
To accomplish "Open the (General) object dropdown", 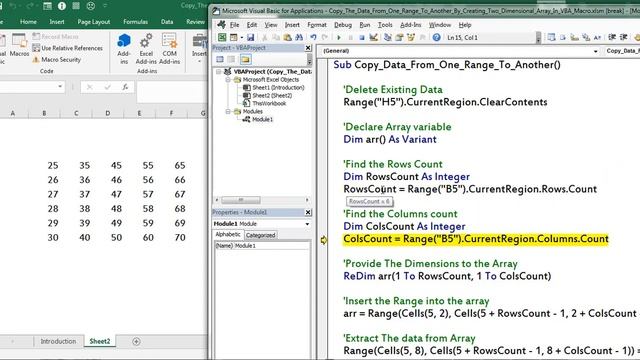I will coord(596,51).
